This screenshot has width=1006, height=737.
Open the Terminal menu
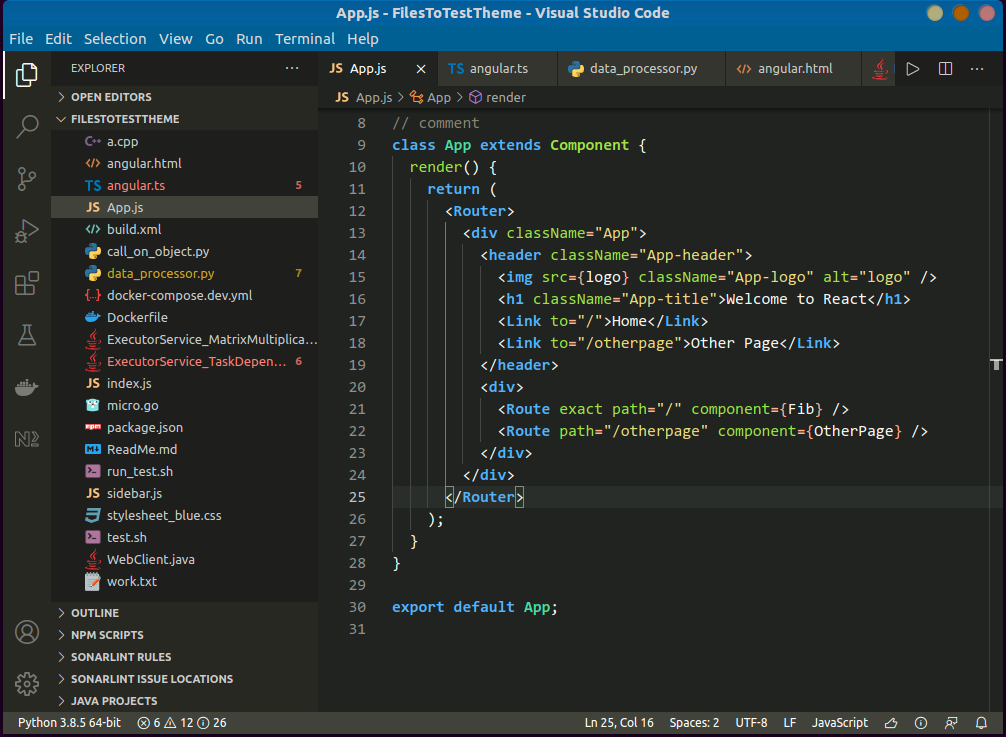305,39
